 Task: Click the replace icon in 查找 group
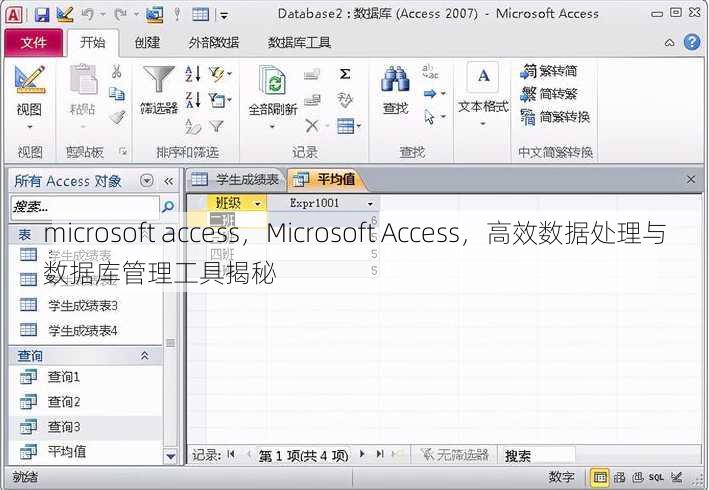click(x=430, y=71)
